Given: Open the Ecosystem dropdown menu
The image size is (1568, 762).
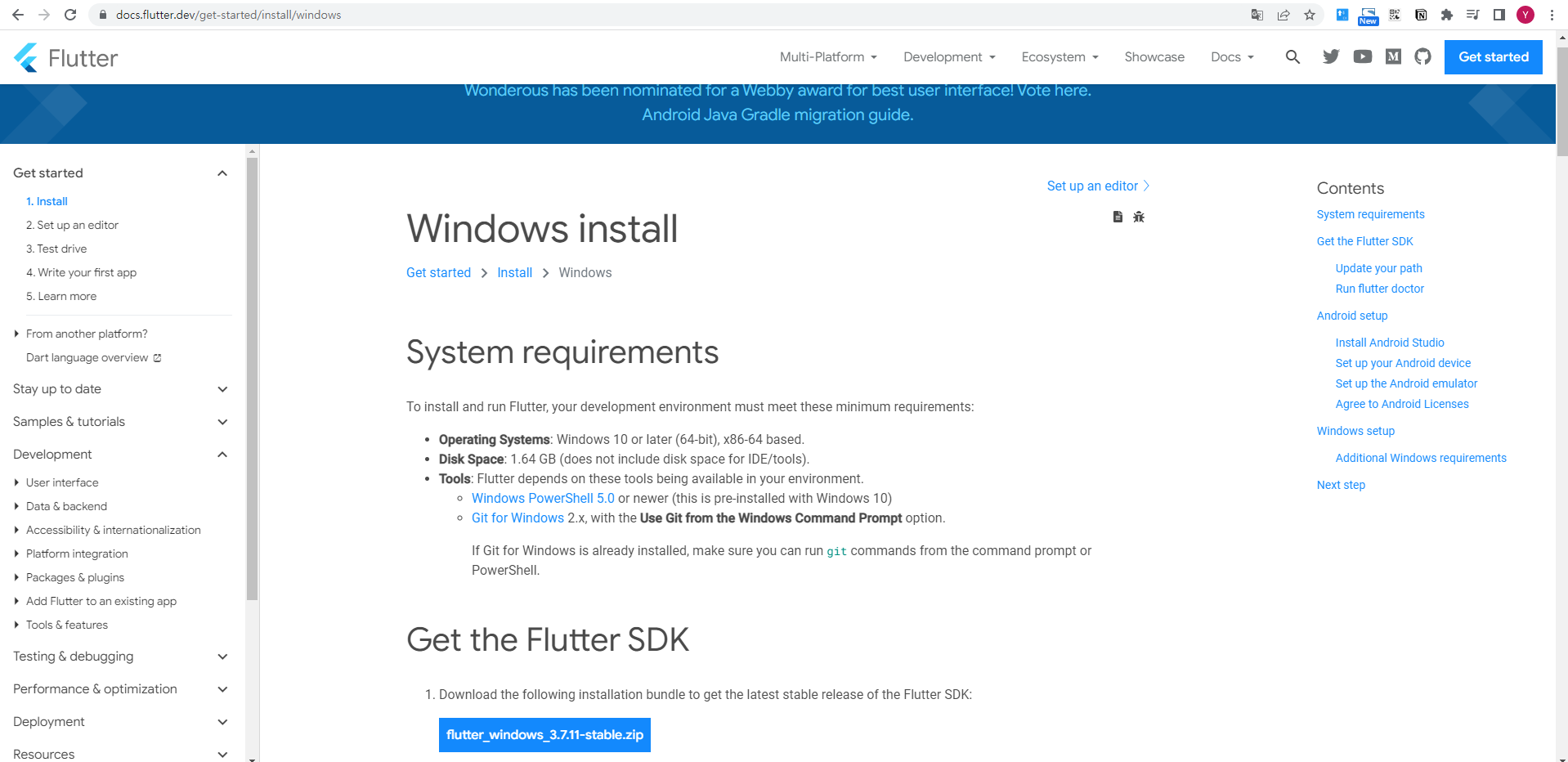Looking at the screenshot, I should tap(1060, 56).
